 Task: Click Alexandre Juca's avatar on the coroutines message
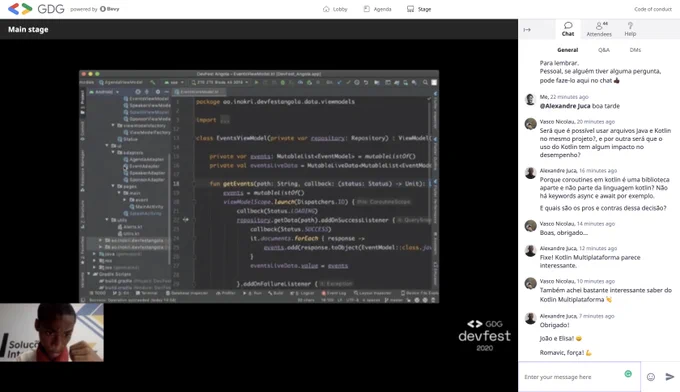(x=530, y=173)
